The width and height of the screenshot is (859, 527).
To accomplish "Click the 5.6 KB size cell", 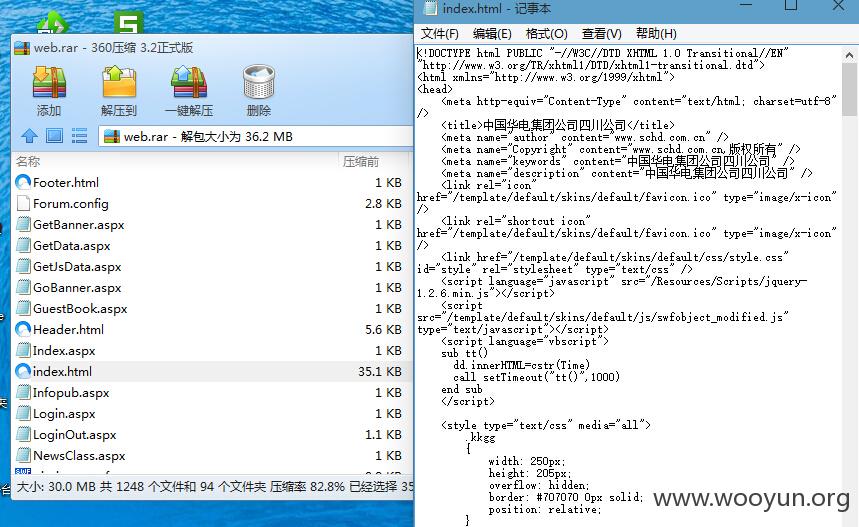I will (x=383, y=330).
